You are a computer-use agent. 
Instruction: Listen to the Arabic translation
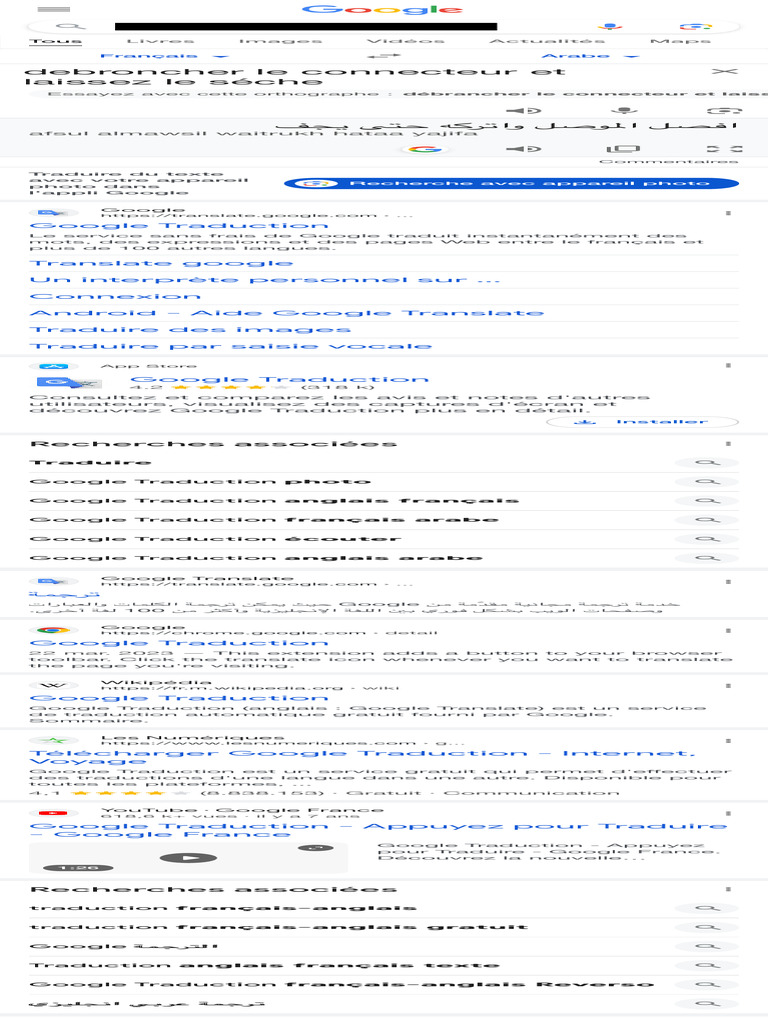pyautogui.click(x=524, y=149)
